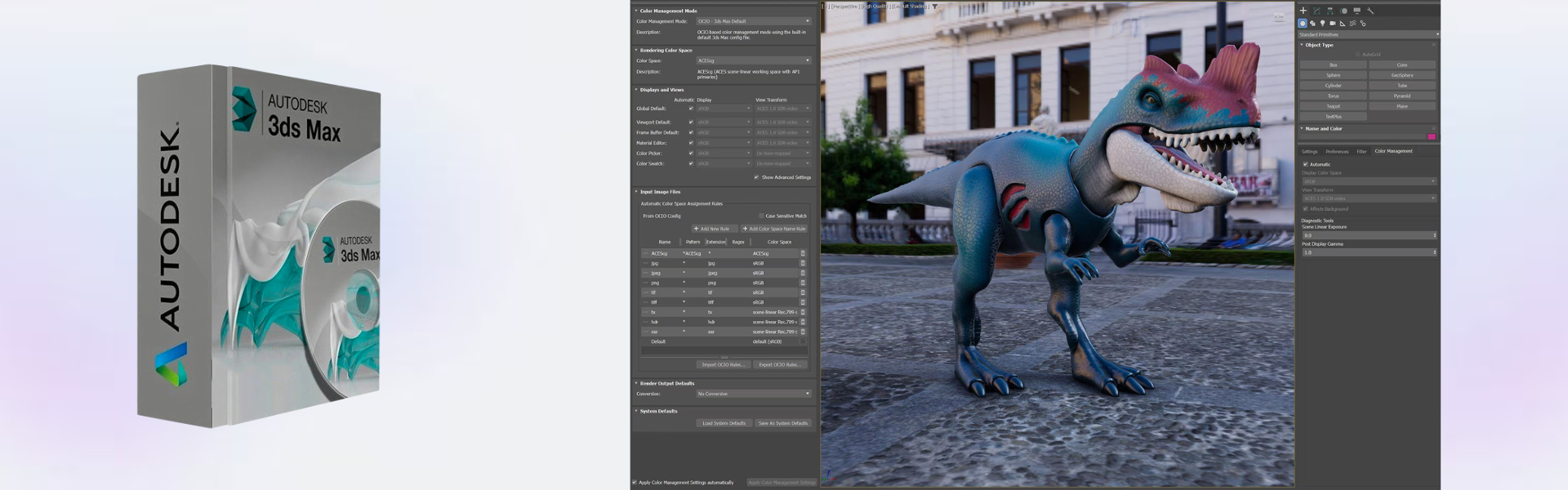
Task: Click Scene Linear Exposure spinner arrows
Action: point(1435,235)
